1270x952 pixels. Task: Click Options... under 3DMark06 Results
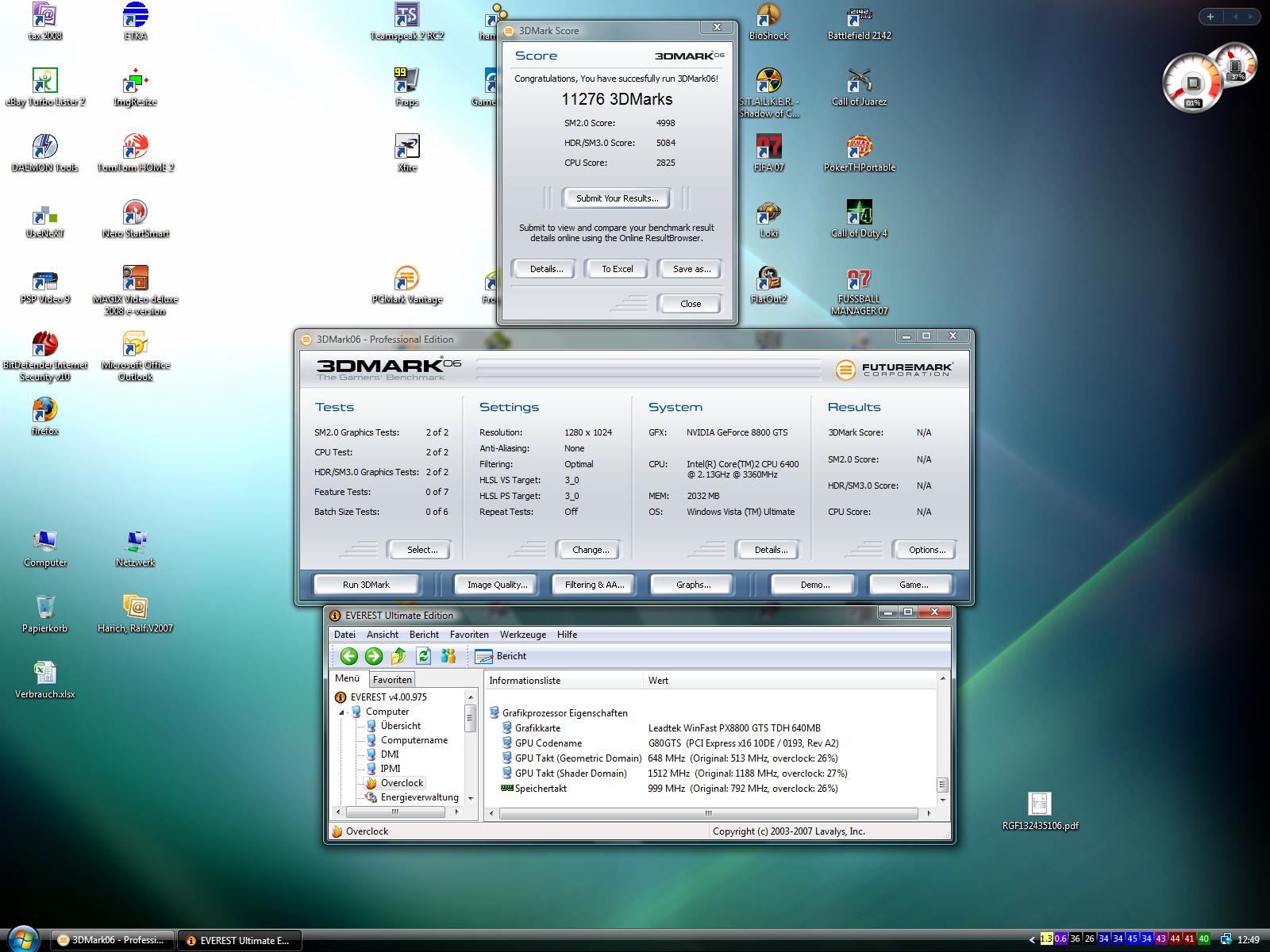coord(926,550)
